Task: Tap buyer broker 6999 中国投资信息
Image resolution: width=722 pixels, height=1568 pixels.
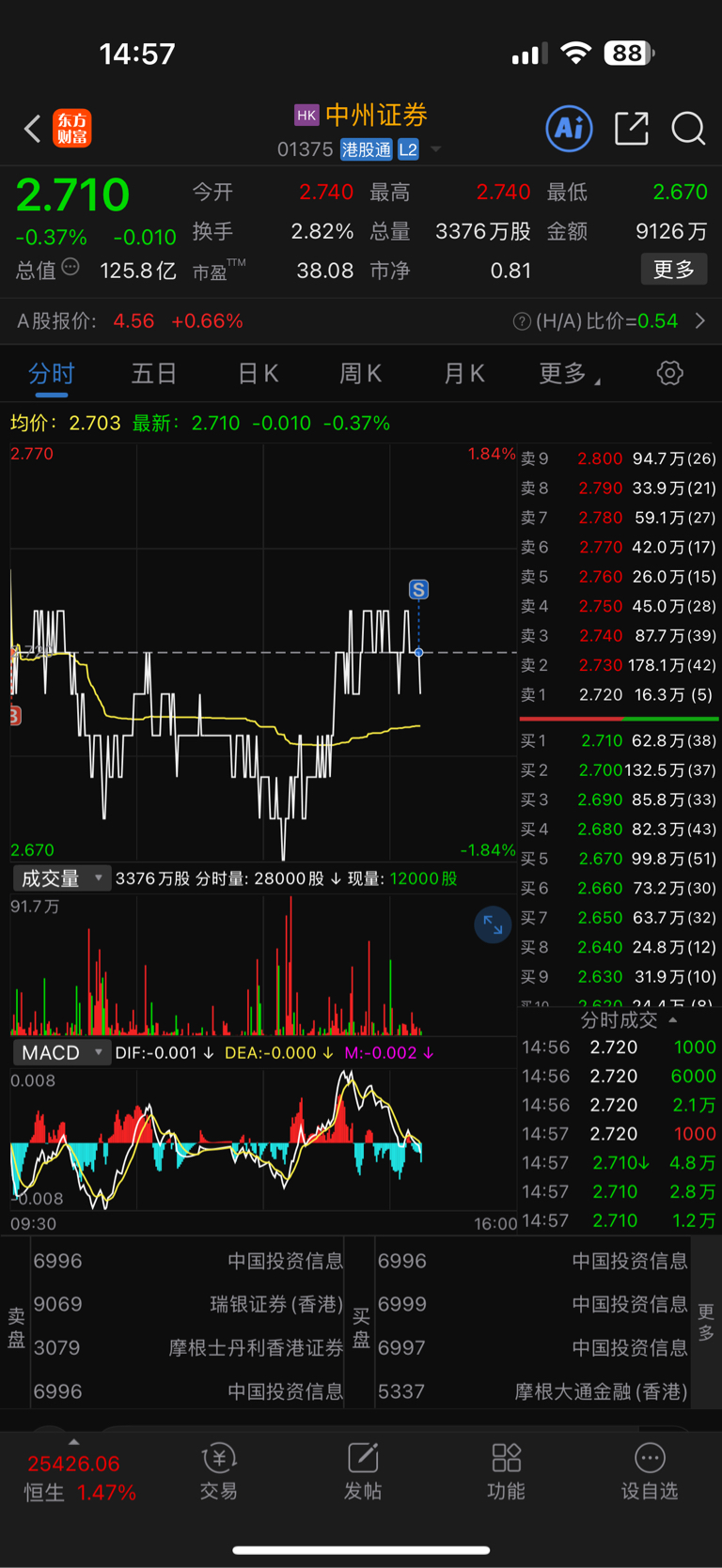Action: tap(532, 1304)
